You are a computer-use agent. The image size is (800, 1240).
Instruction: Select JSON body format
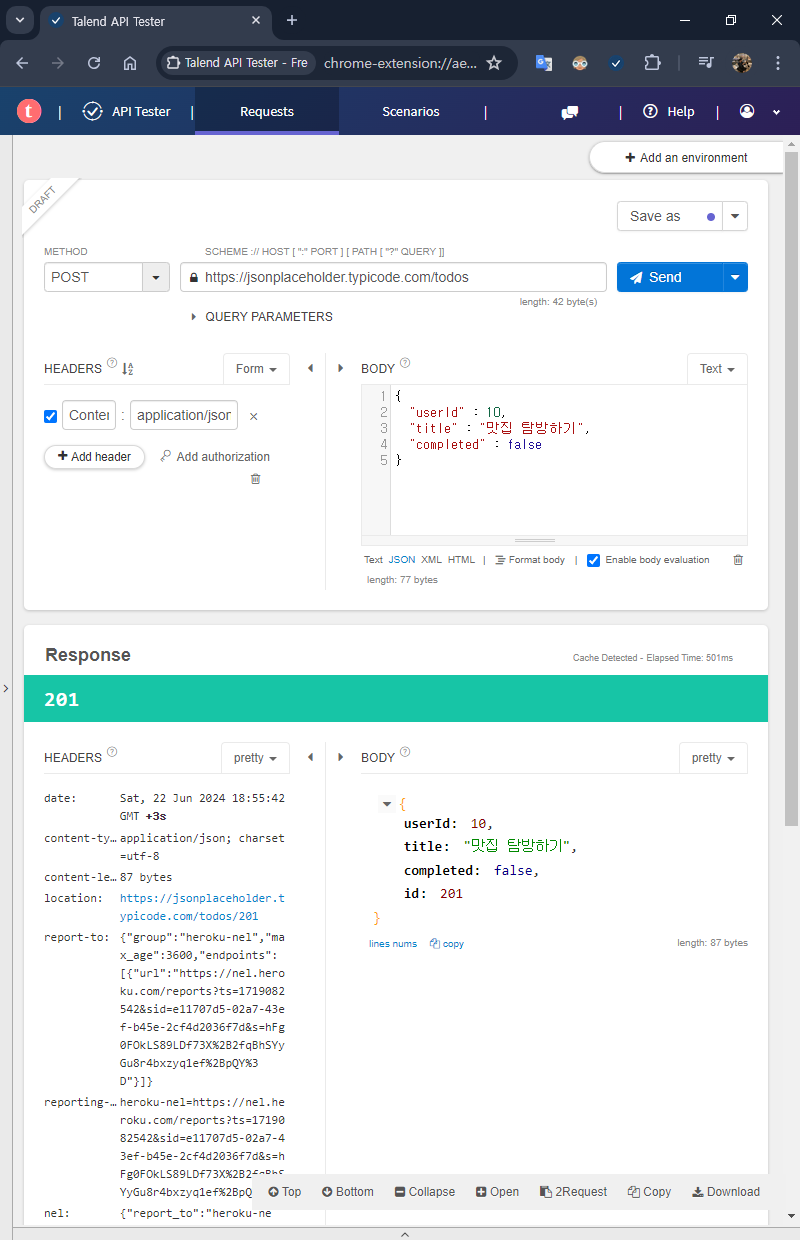point(402,560)
